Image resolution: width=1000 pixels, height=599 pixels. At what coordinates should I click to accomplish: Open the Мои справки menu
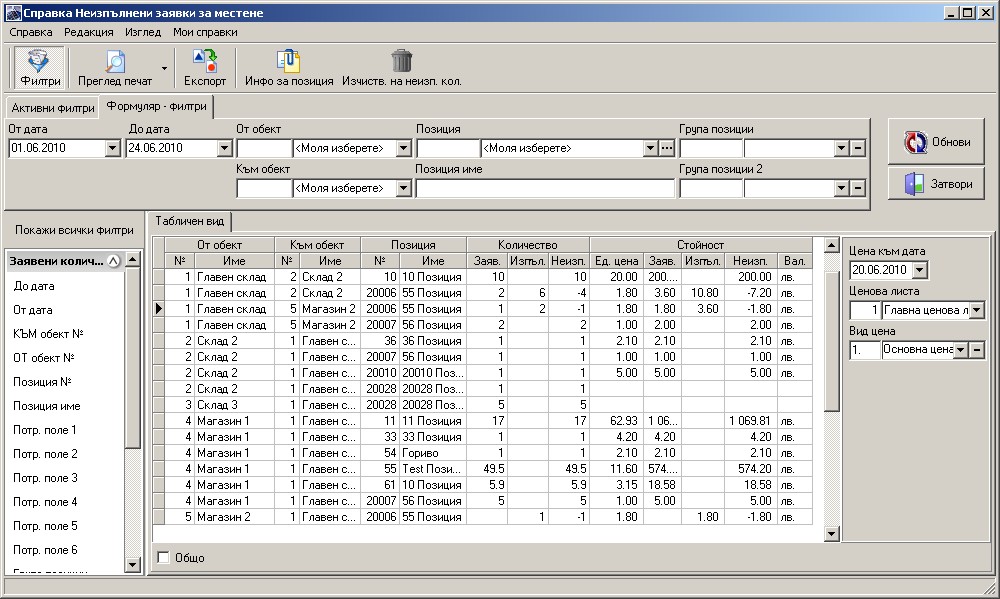tap(205, 32)
